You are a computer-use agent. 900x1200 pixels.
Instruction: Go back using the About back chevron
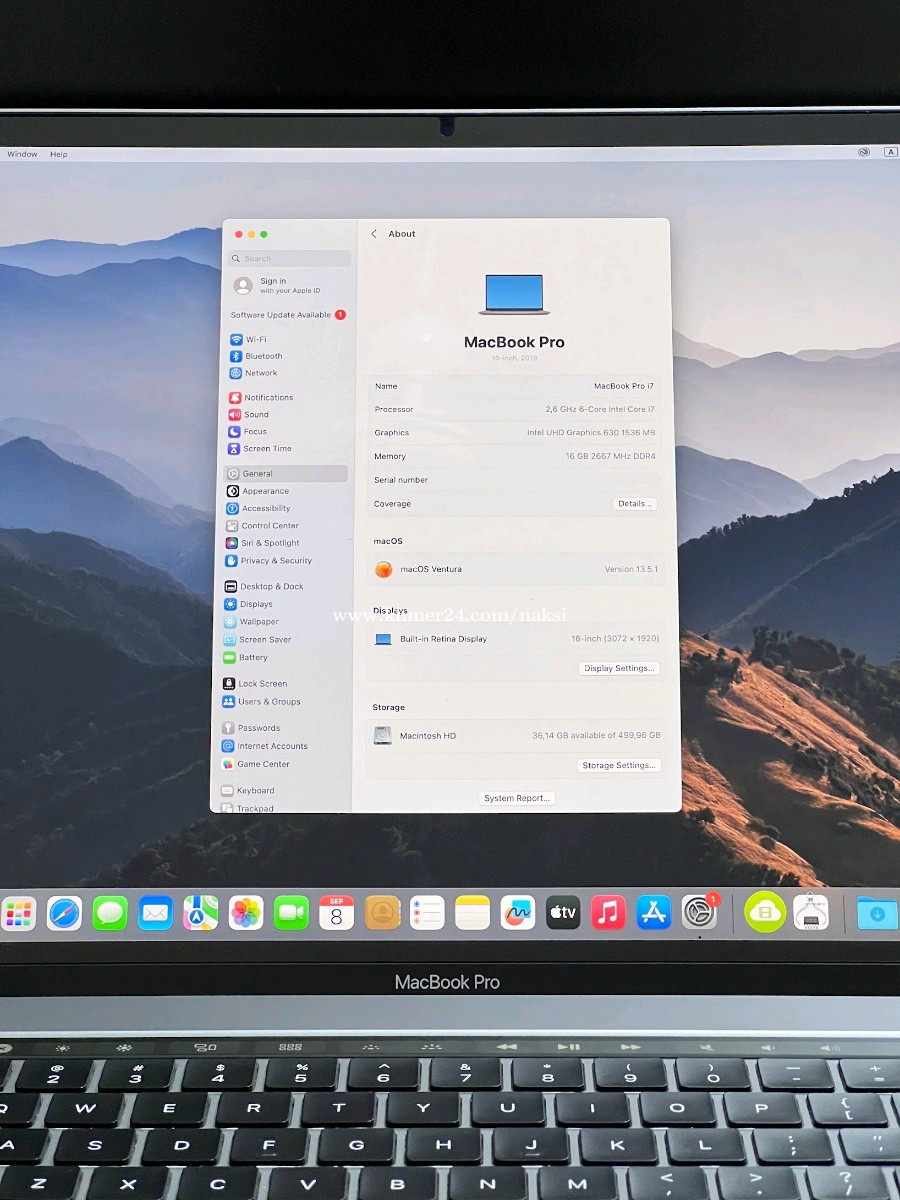tap(374, 234)
